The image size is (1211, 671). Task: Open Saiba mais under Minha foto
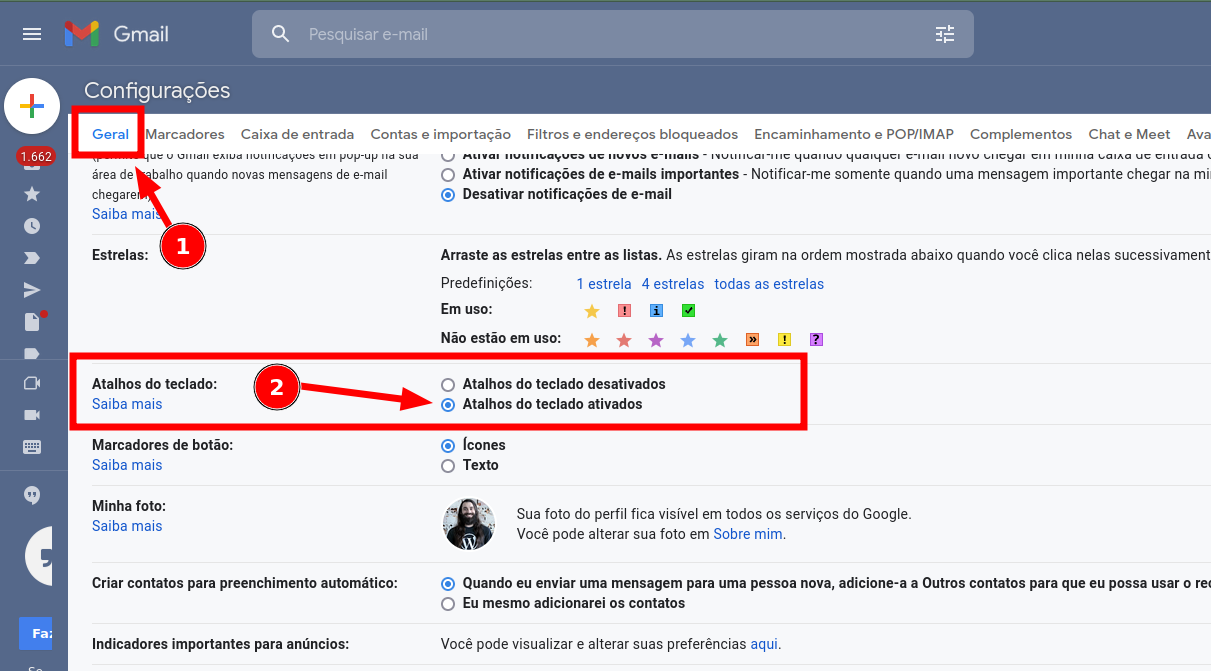pos(127,526)
